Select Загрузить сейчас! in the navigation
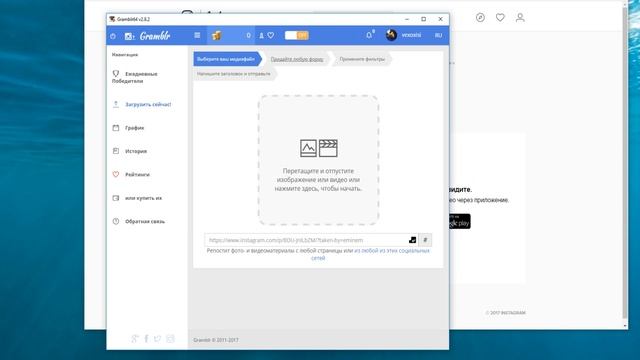Screen dimensions: 640x360 (x=148, y=104)
